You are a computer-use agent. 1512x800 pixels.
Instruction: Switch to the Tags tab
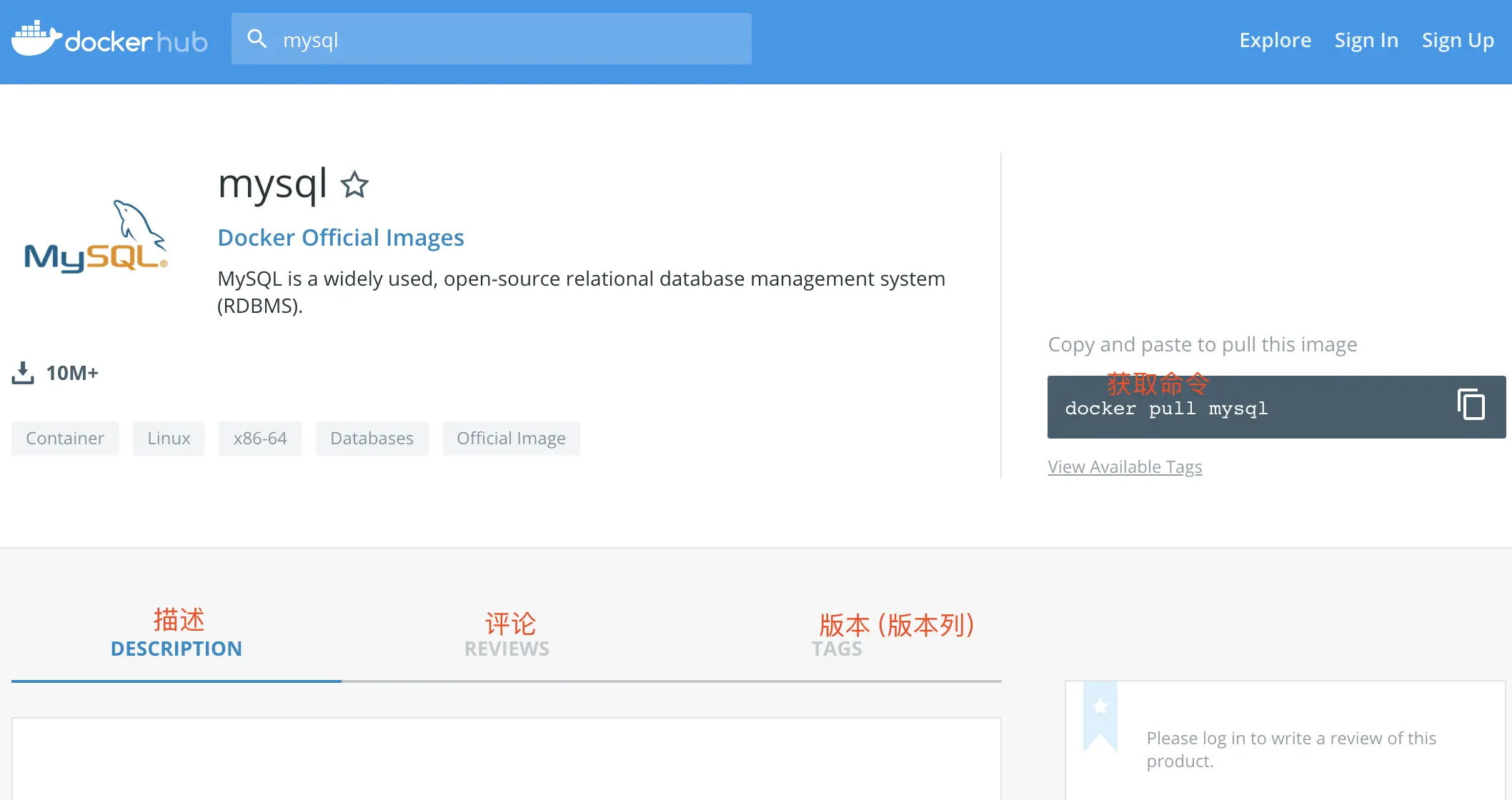[837, 648]
